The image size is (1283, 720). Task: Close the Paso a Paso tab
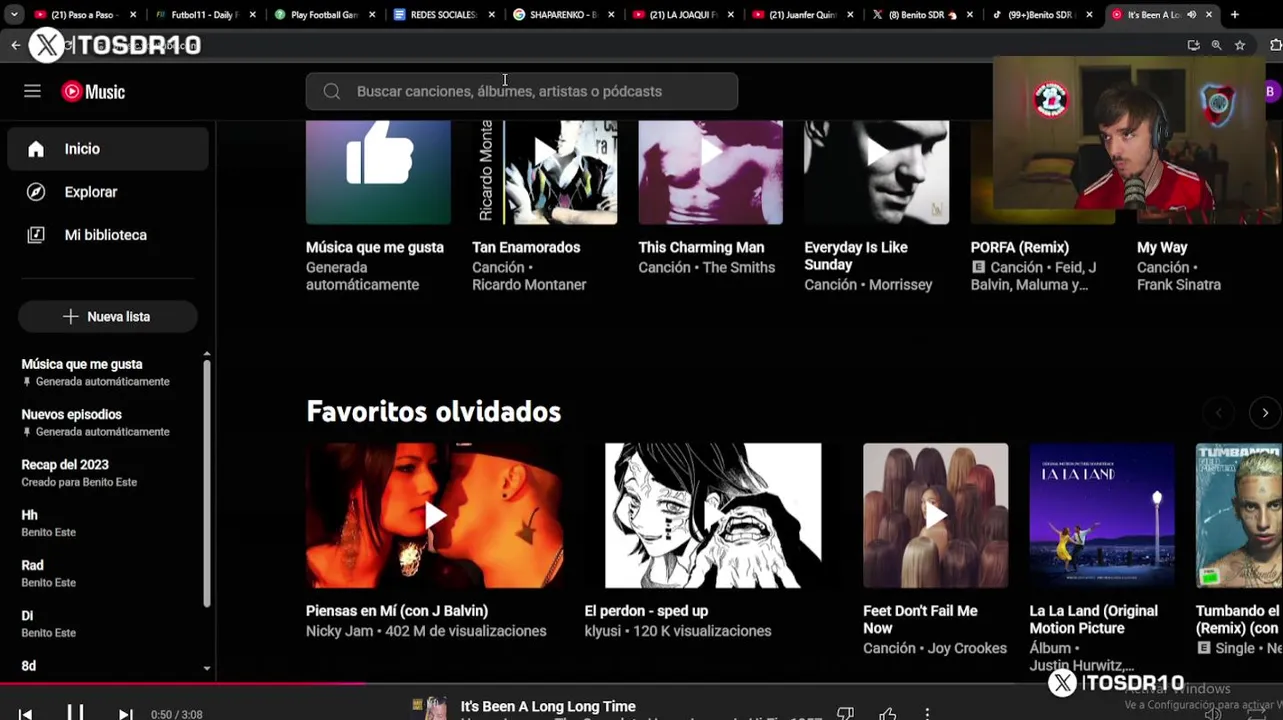click(133, 15)
